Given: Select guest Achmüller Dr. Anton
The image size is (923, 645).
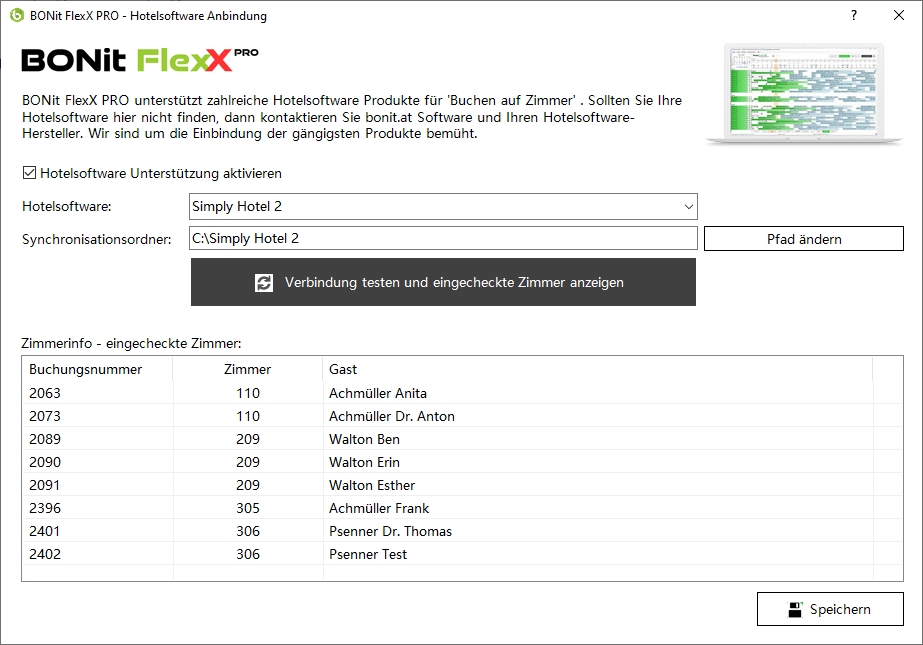Looking at the screenshot, I should click(392, 416).
